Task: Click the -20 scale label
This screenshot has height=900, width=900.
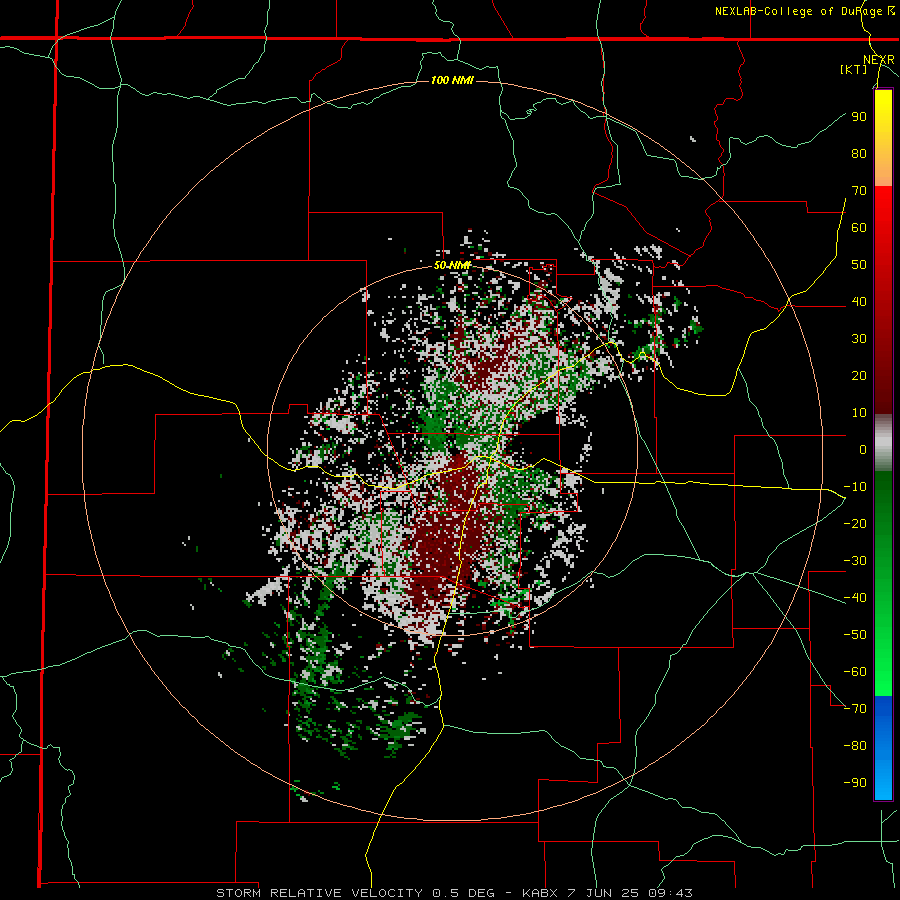Action: (855, 523)
